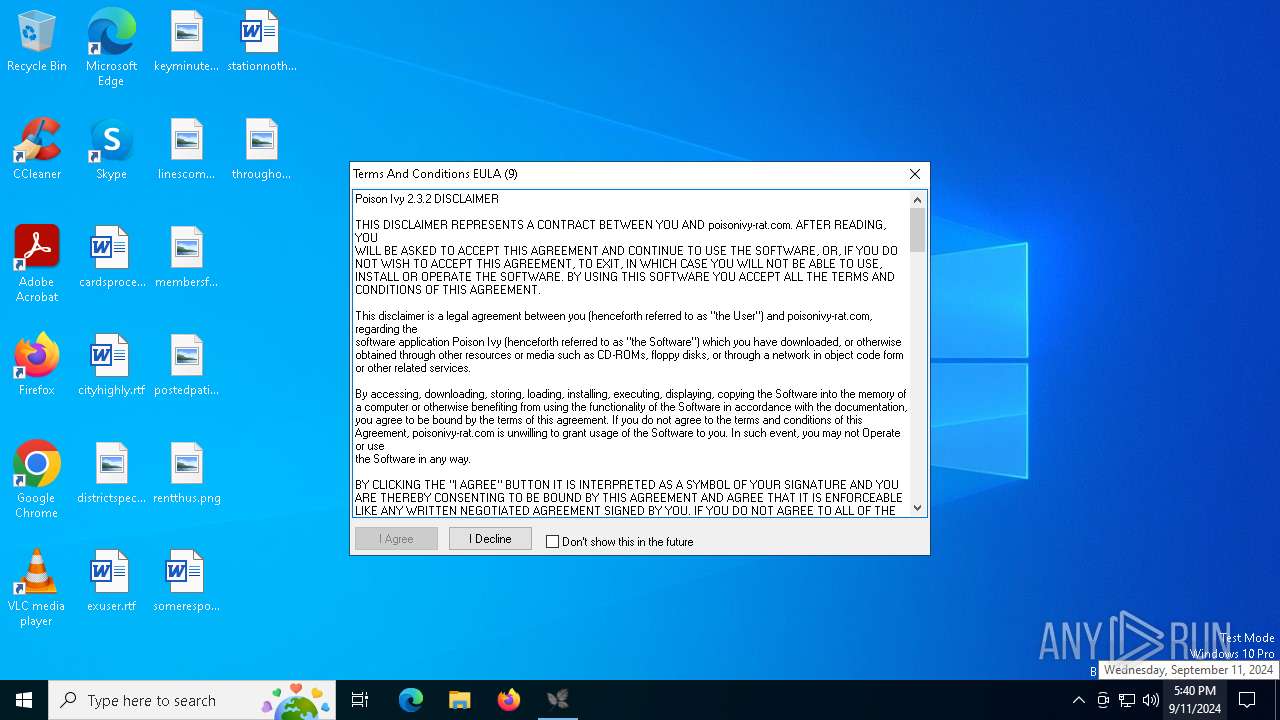The width and height of the screenshot is (1280, 720).
Task: Click the EULA scrollbar down arrow
Action: (918, 507)
